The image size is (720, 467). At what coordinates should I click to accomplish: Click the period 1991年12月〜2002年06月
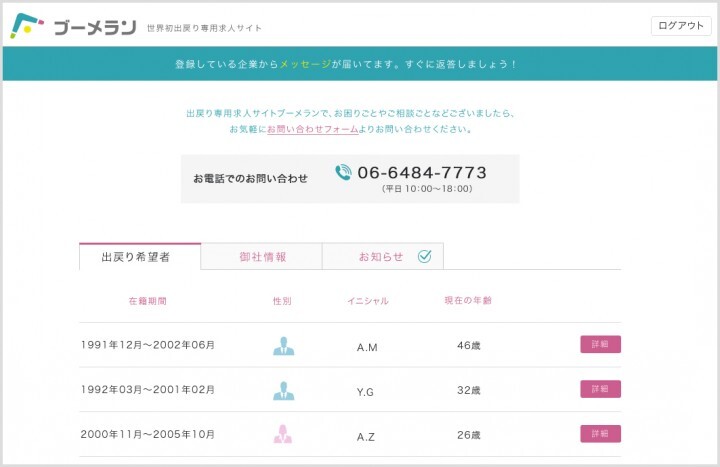point(148,345)
